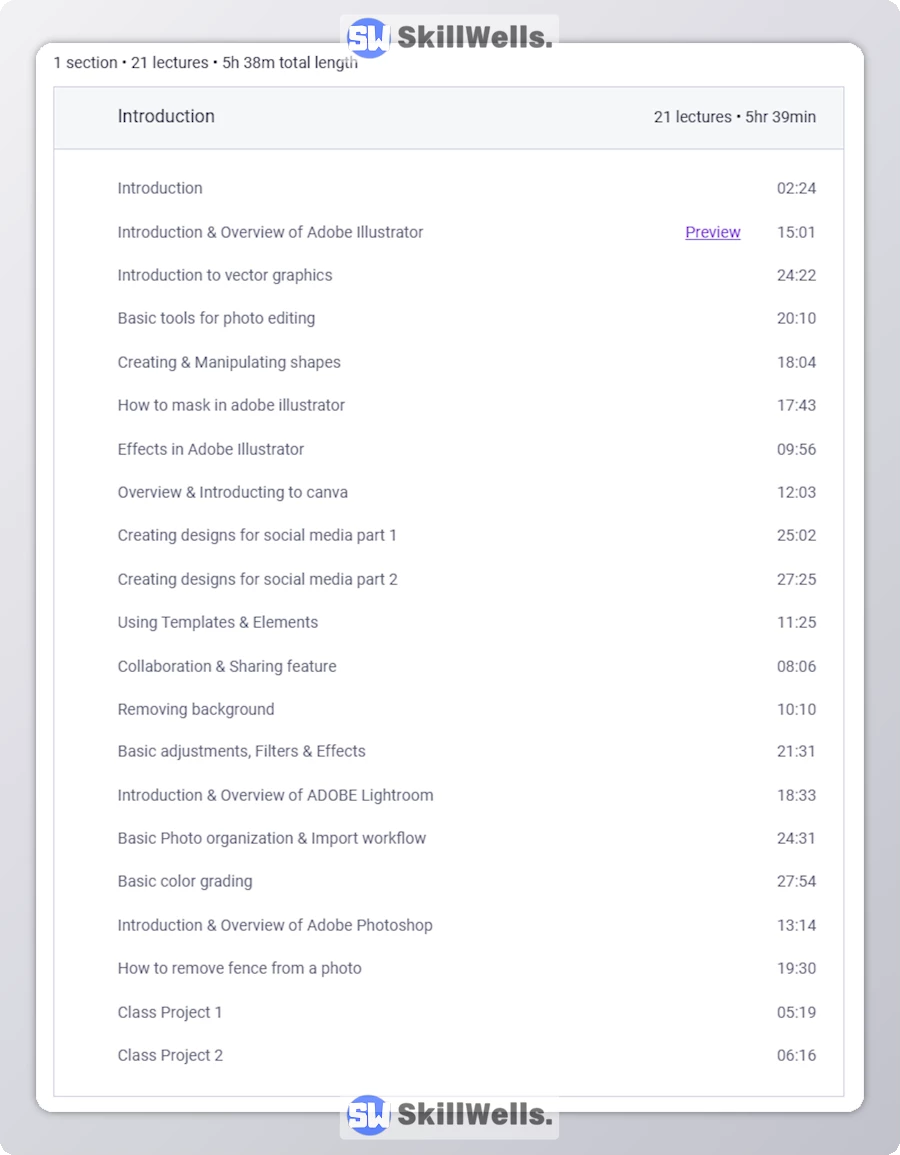
Task: Open Class Project 2 lecture
Action: click(170, 1055)
